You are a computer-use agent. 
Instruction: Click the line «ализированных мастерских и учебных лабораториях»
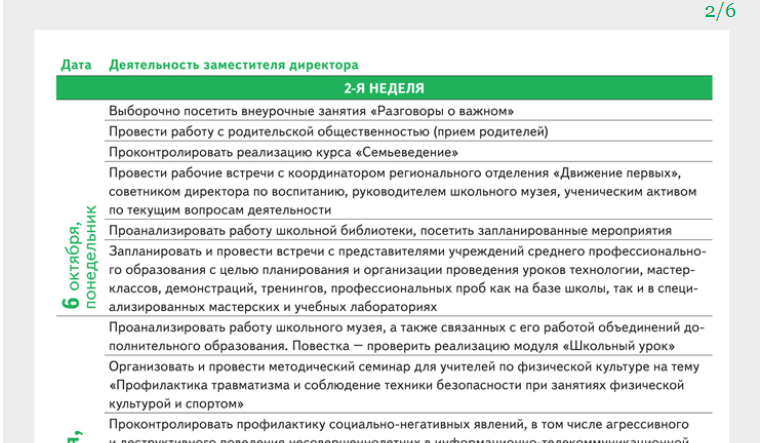pyautogui.click(x=272, y=307)
